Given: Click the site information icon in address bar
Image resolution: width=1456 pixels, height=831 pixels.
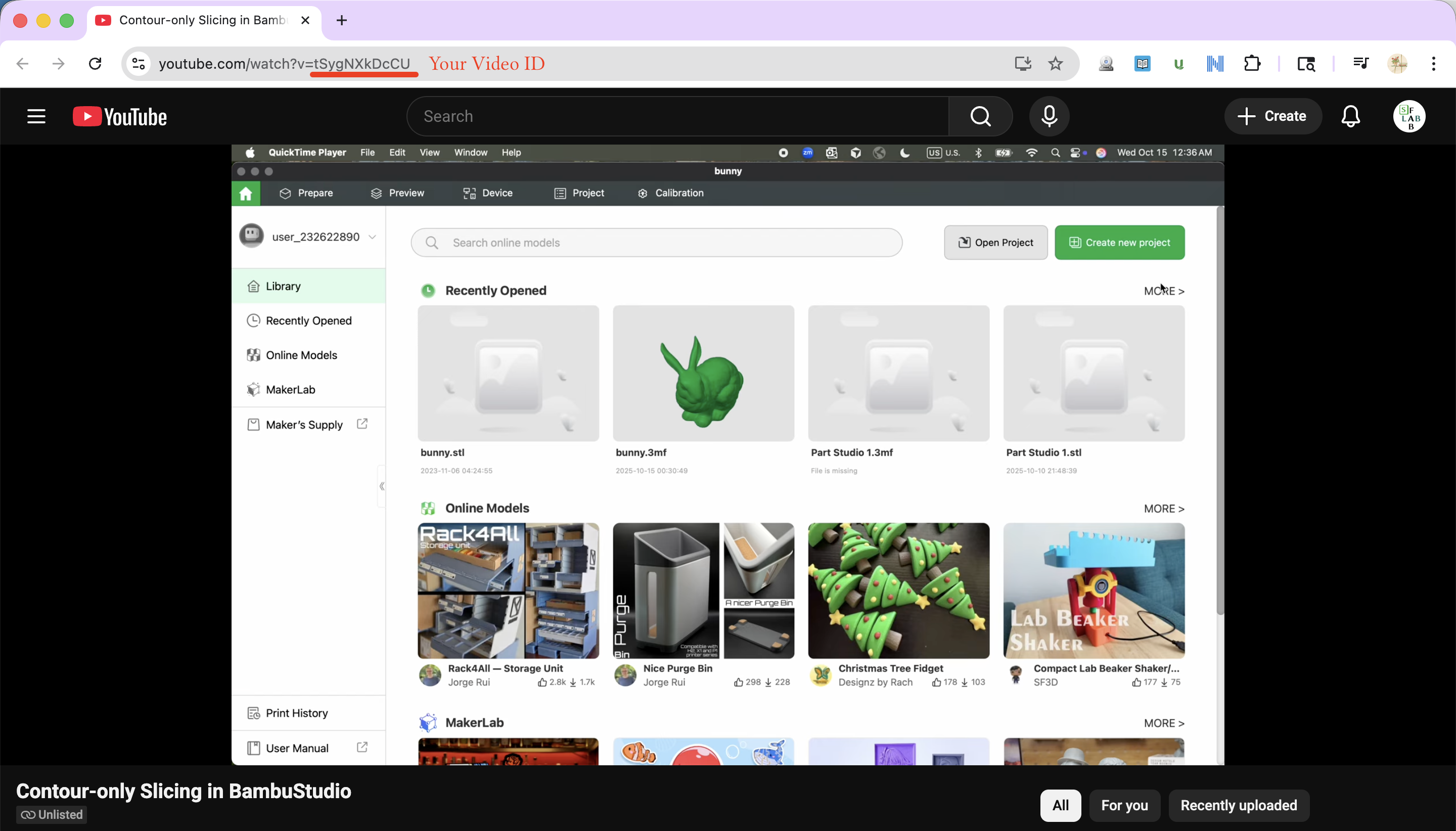Looking at the screenshot, I should (x=139, y=63).
